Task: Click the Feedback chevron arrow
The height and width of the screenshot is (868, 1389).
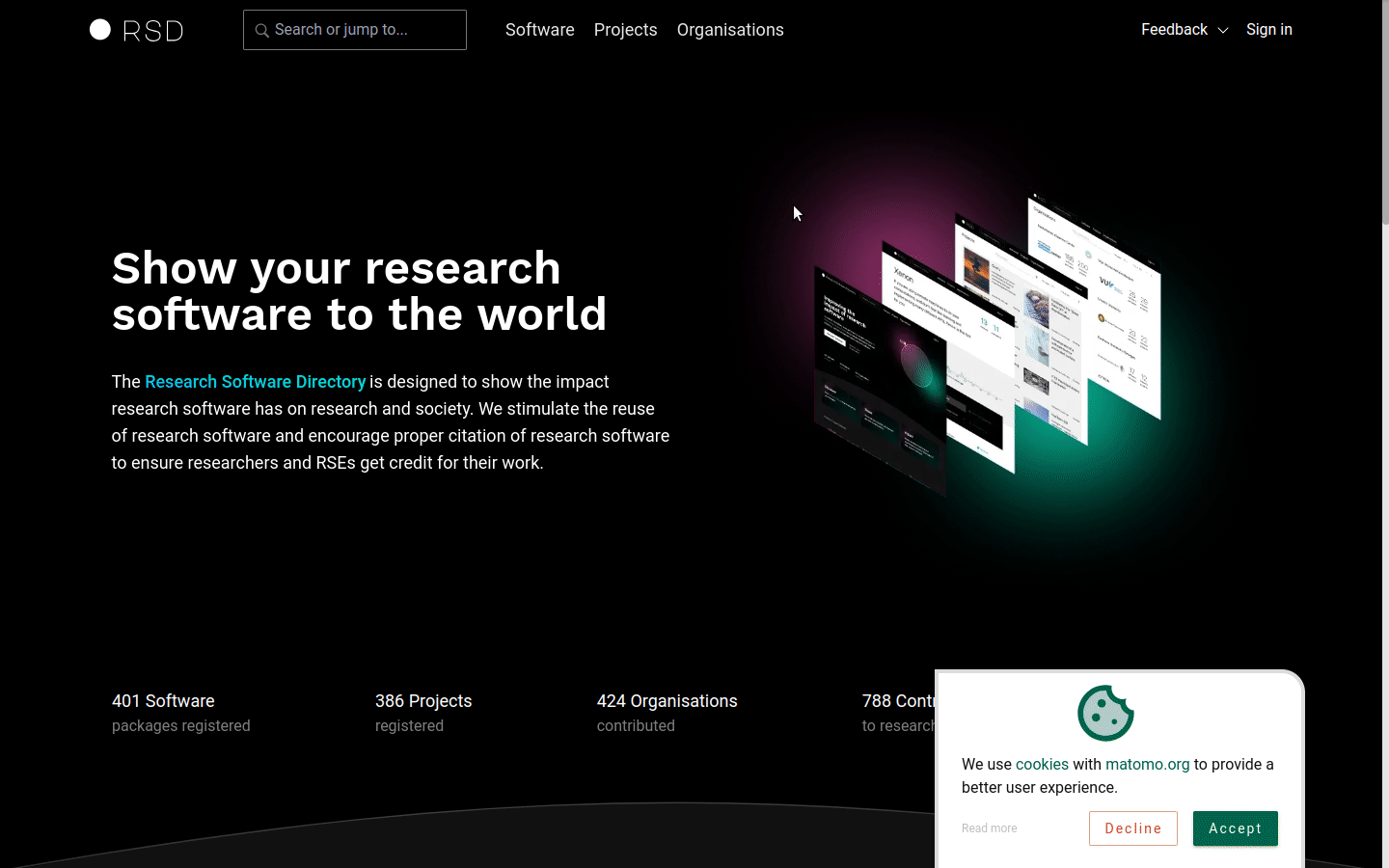Action: (1223, 31)
